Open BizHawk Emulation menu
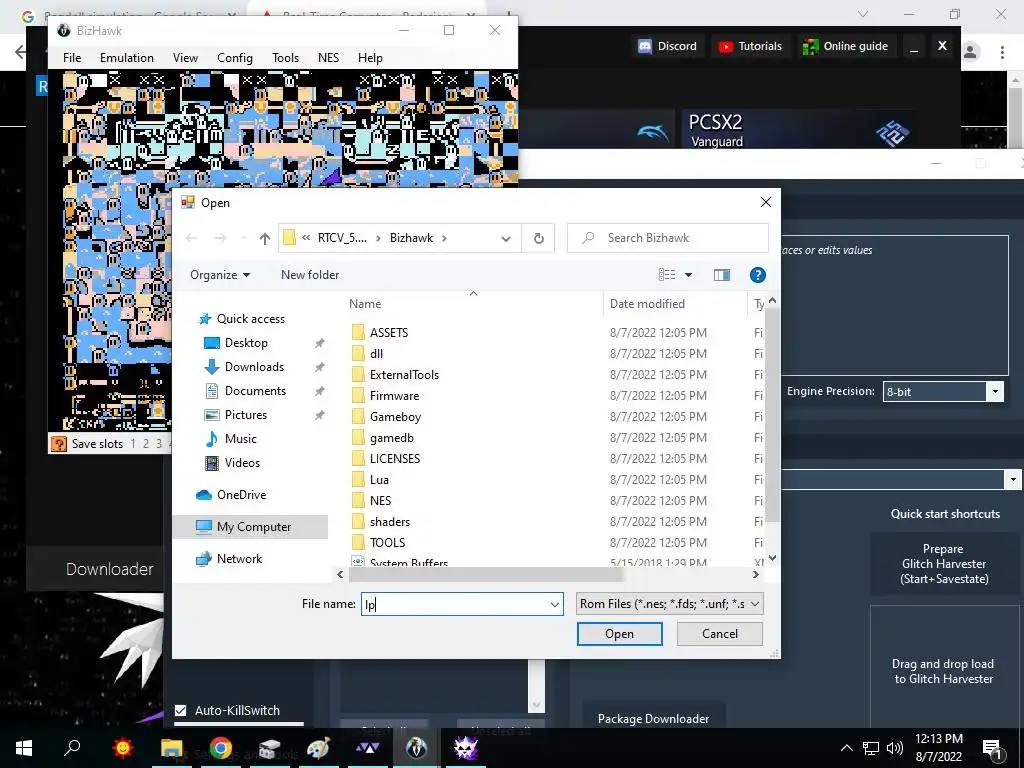Image resolution: width=1024 pixels, height=768 pixels. pos(127,58)
